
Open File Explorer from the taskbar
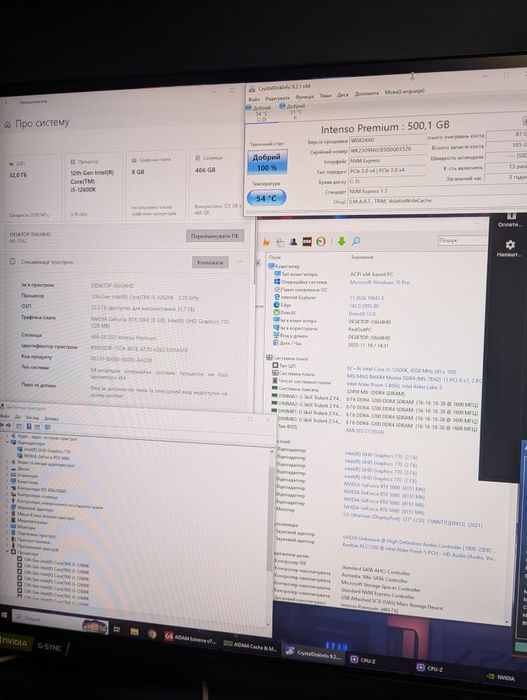click(x=134, y=632)
